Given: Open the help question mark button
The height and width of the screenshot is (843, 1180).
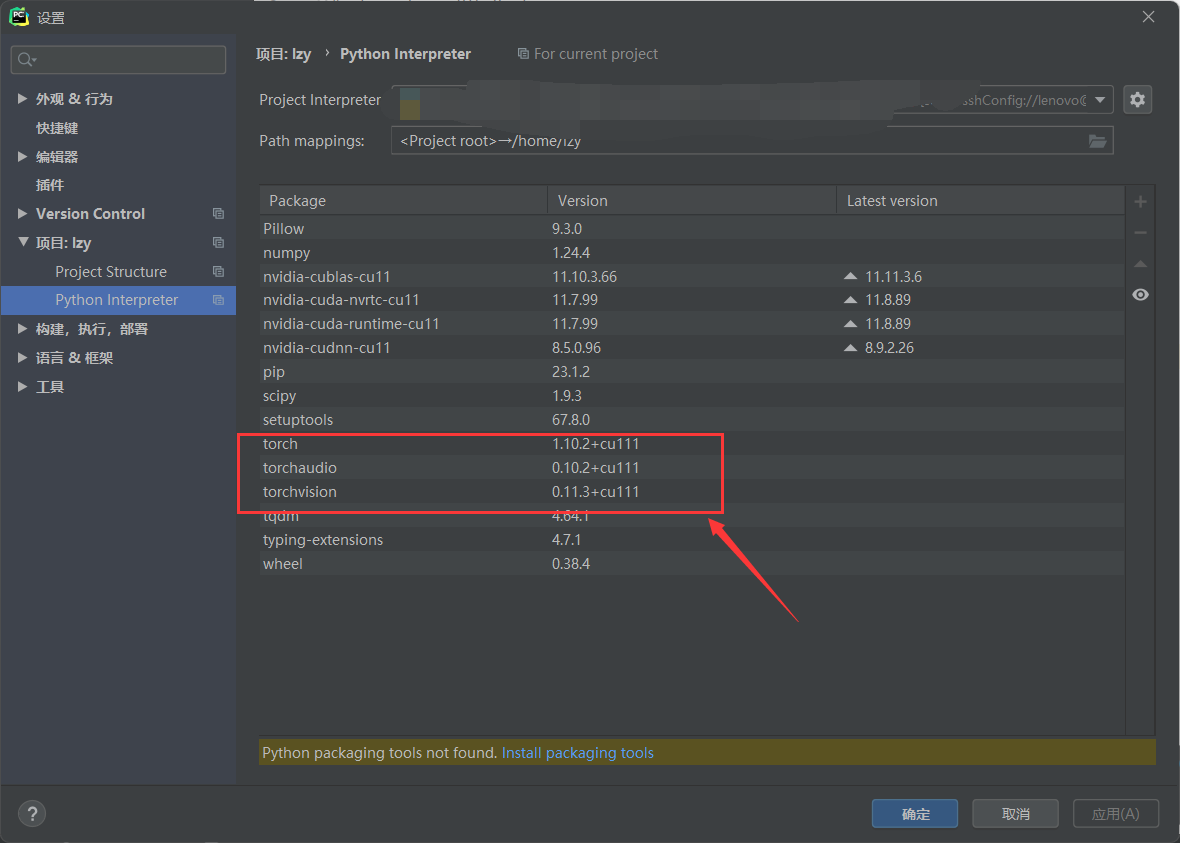Looking at the screenshot, I should coord(33,813).
